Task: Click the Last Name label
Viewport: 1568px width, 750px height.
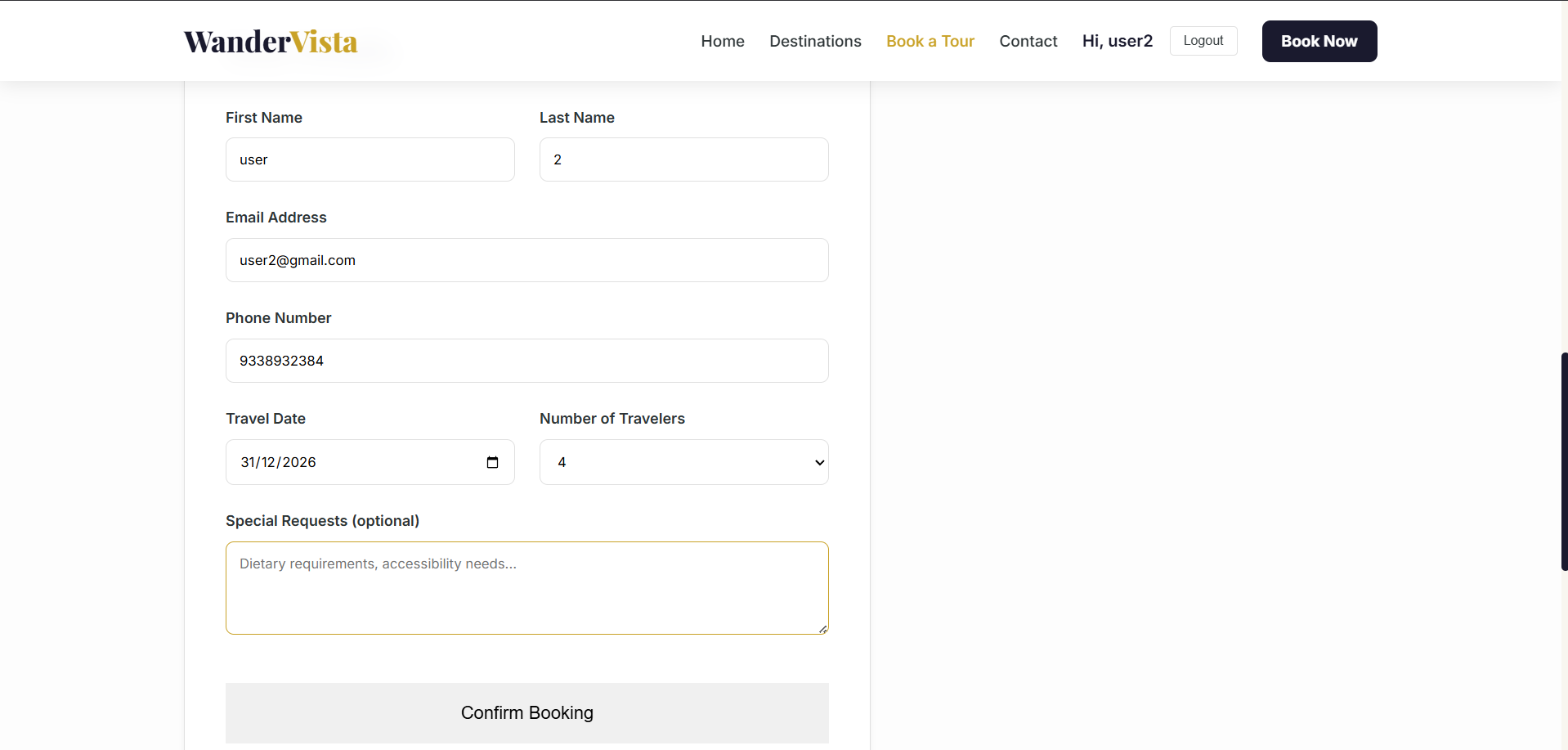Action: click(x=577, y=118)
